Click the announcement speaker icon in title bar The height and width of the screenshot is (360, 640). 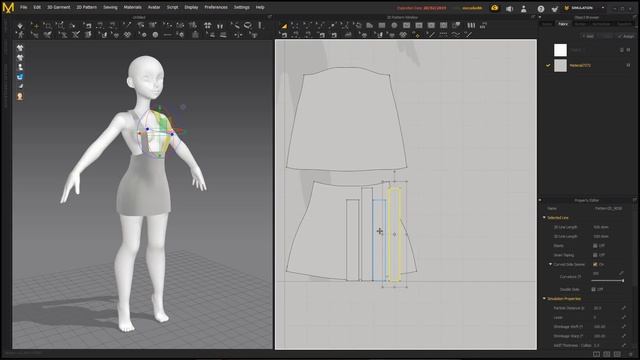(x=509, y=9)
